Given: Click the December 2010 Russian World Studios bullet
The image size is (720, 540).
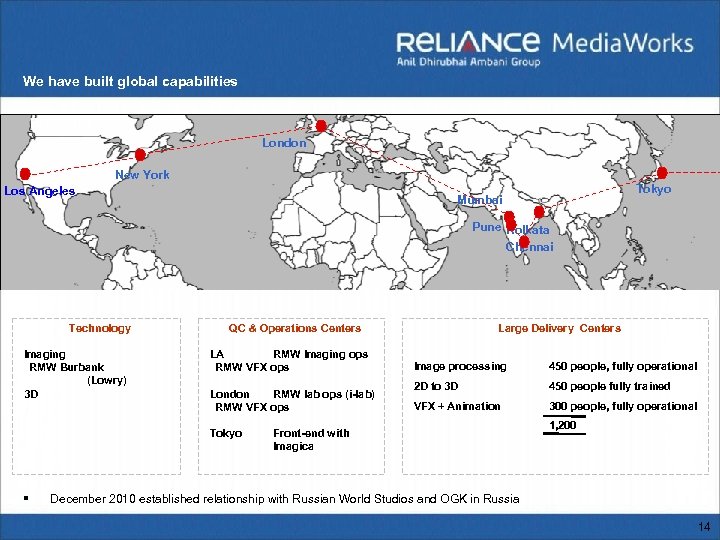Looking at the screenshot, I should 285,499.
